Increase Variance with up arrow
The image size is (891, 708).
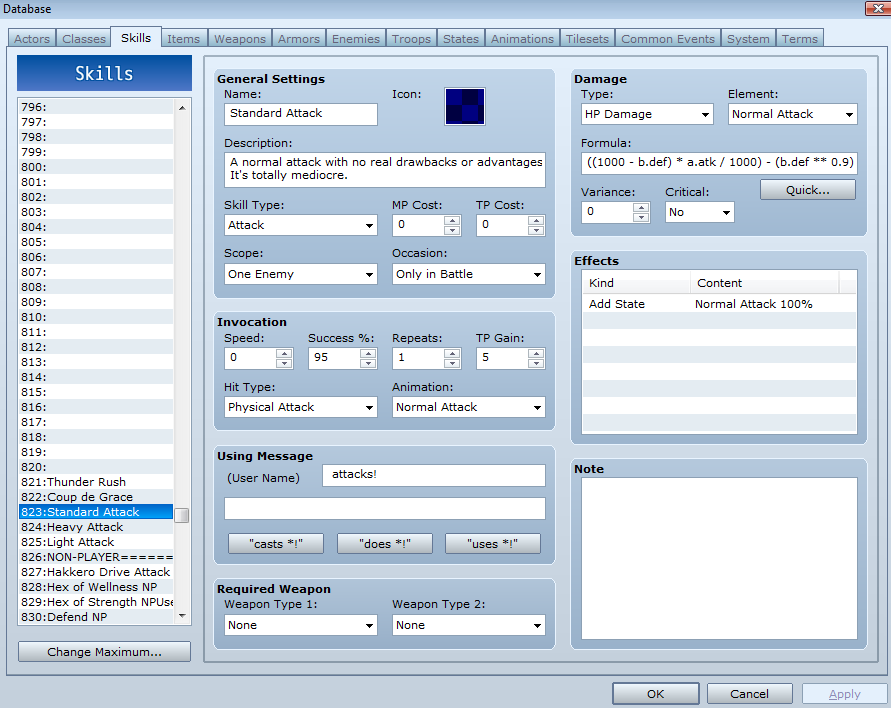coord(641,207)
